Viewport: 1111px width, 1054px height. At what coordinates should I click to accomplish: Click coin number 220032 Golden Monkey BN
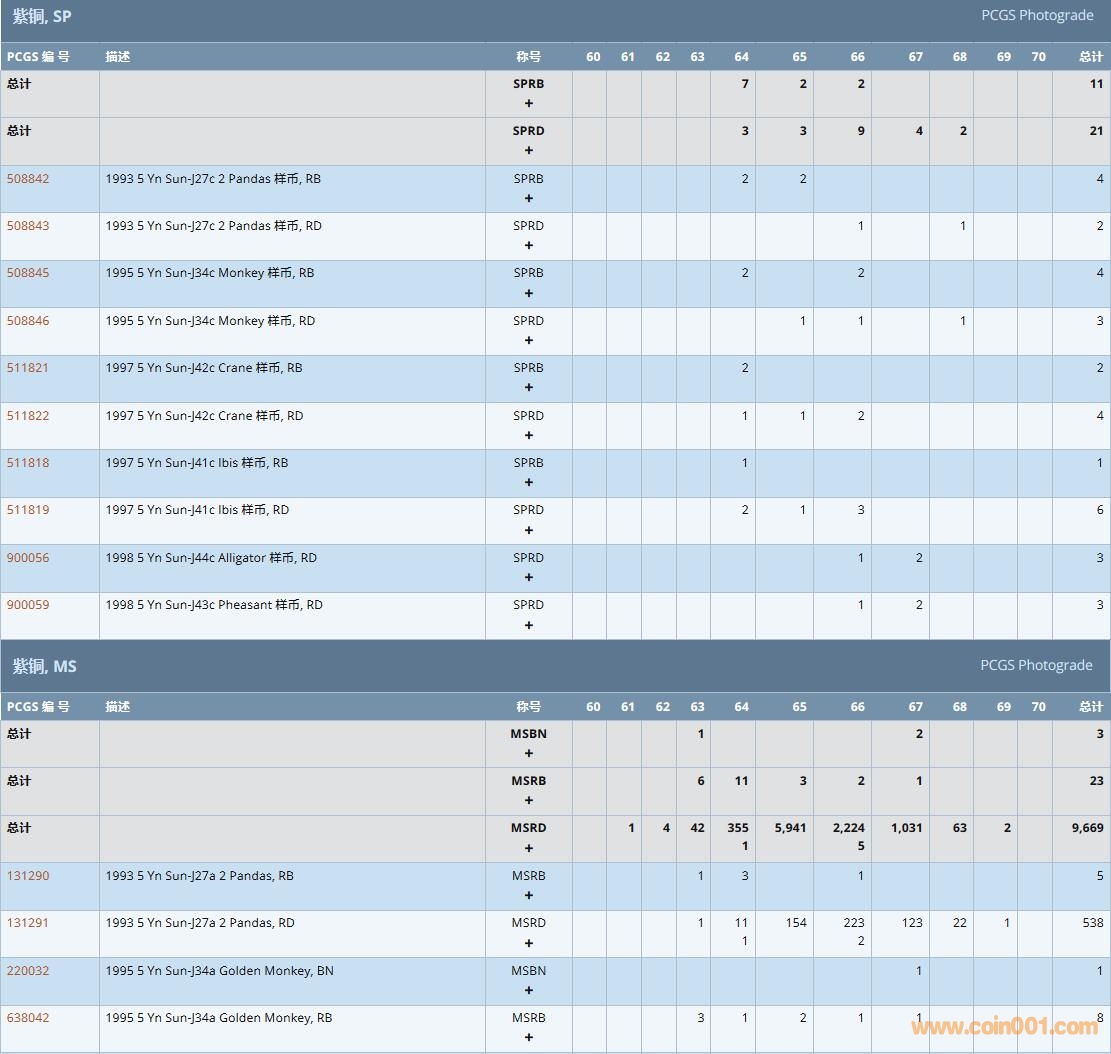pos(28,970)
